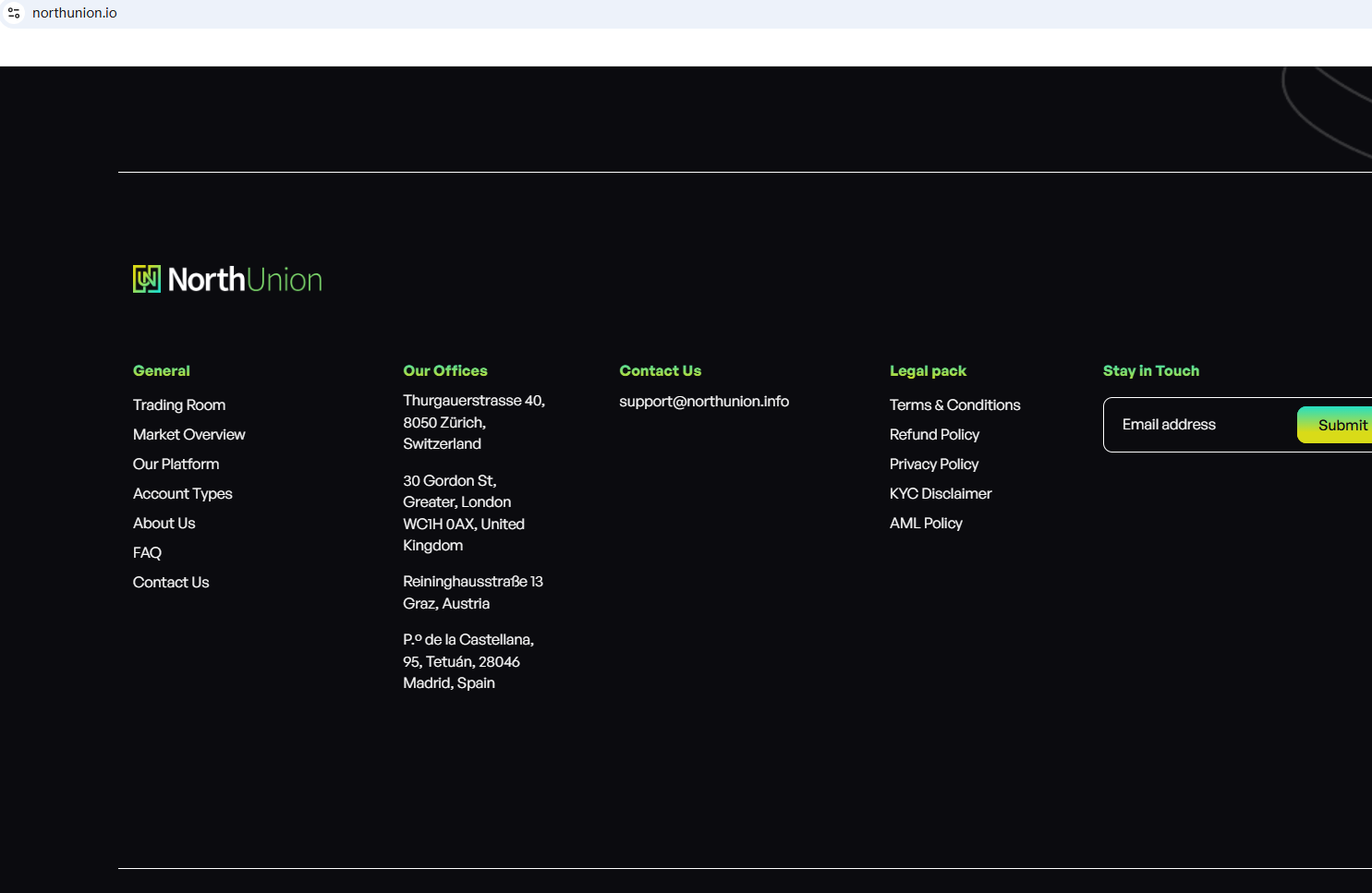
Task: Click the Zürich office address
Action: coord(473,422)
